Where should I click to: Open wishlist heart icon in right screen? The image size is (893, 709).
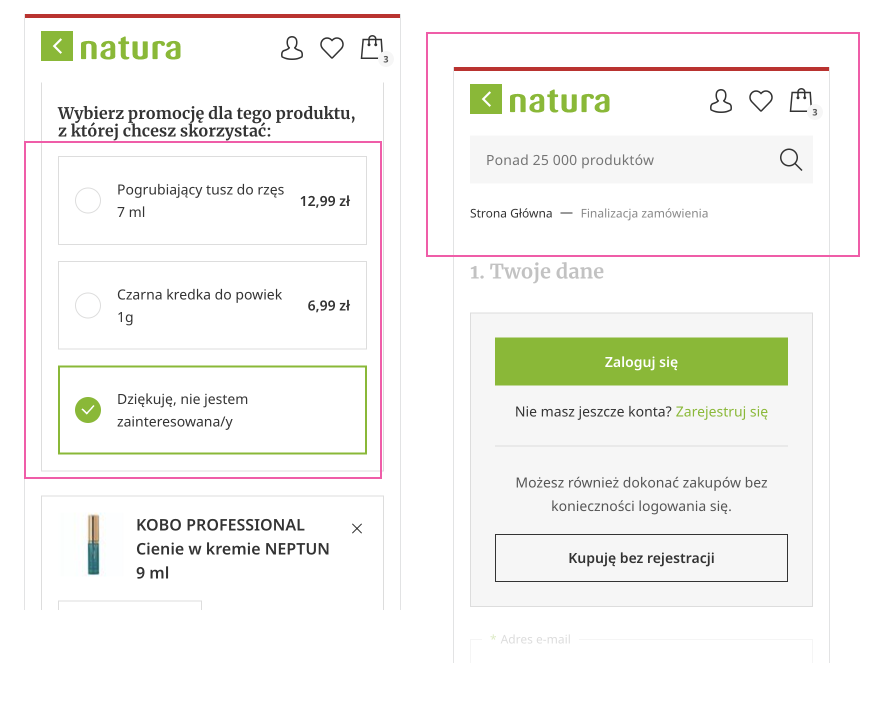[x=761, y=101]
